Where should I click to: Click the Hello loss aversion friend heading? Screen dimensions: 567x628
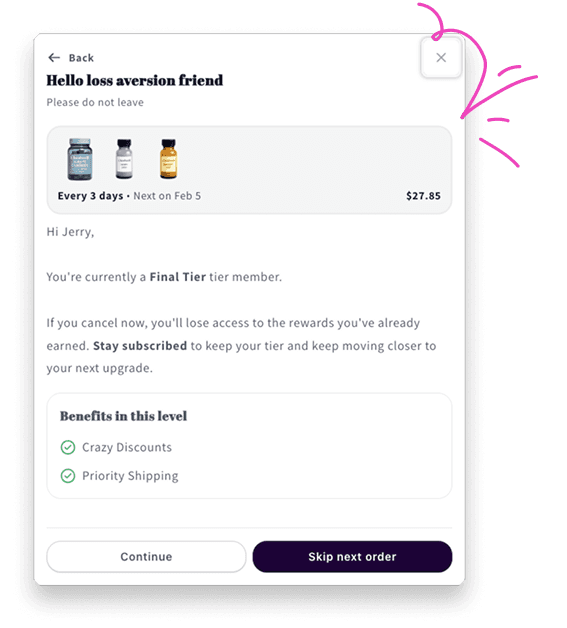[x=135, y=81]
